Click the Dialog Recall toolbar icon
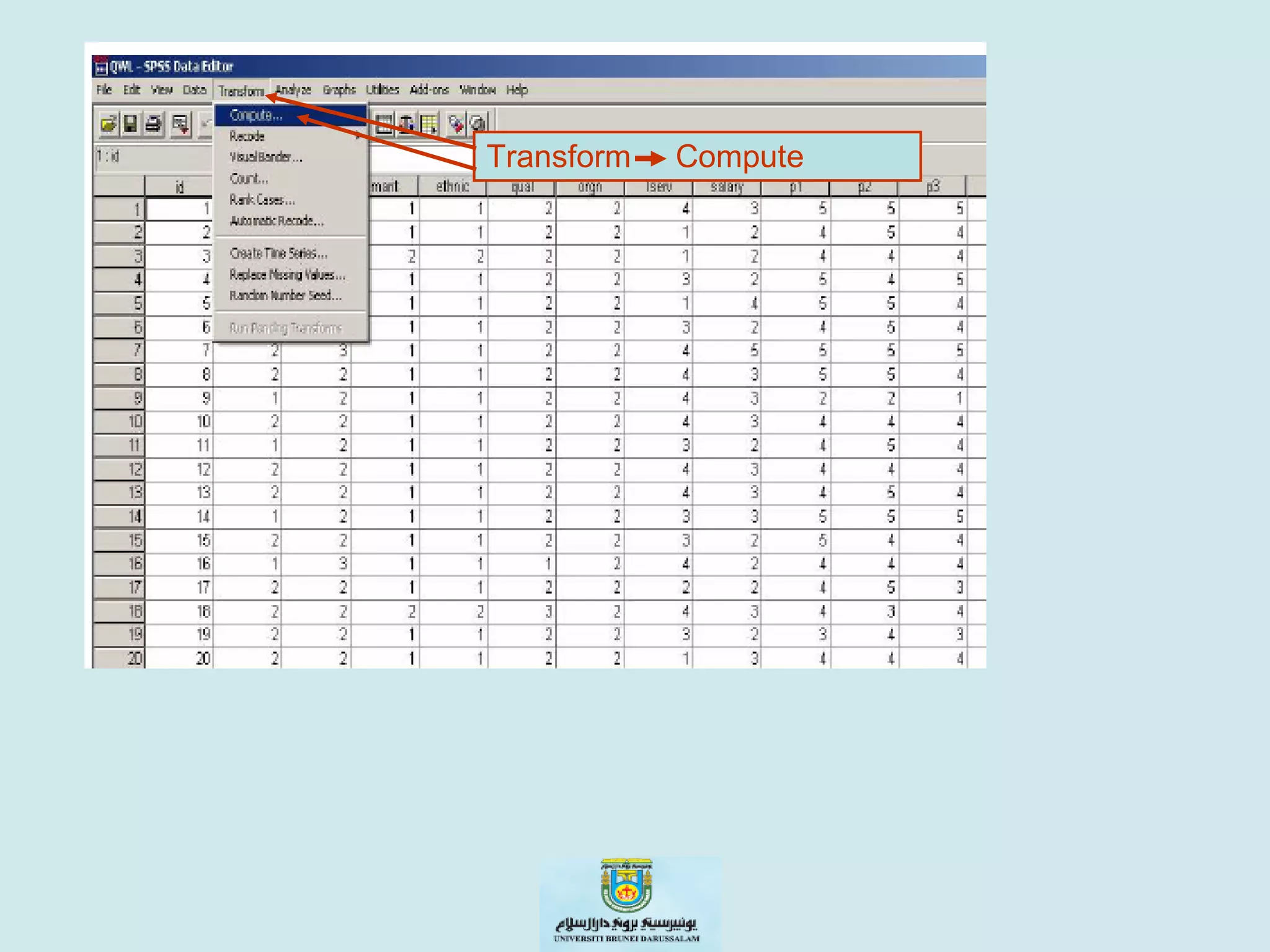The width and height of the screenshot is (1270, 952). coord(180,124)
